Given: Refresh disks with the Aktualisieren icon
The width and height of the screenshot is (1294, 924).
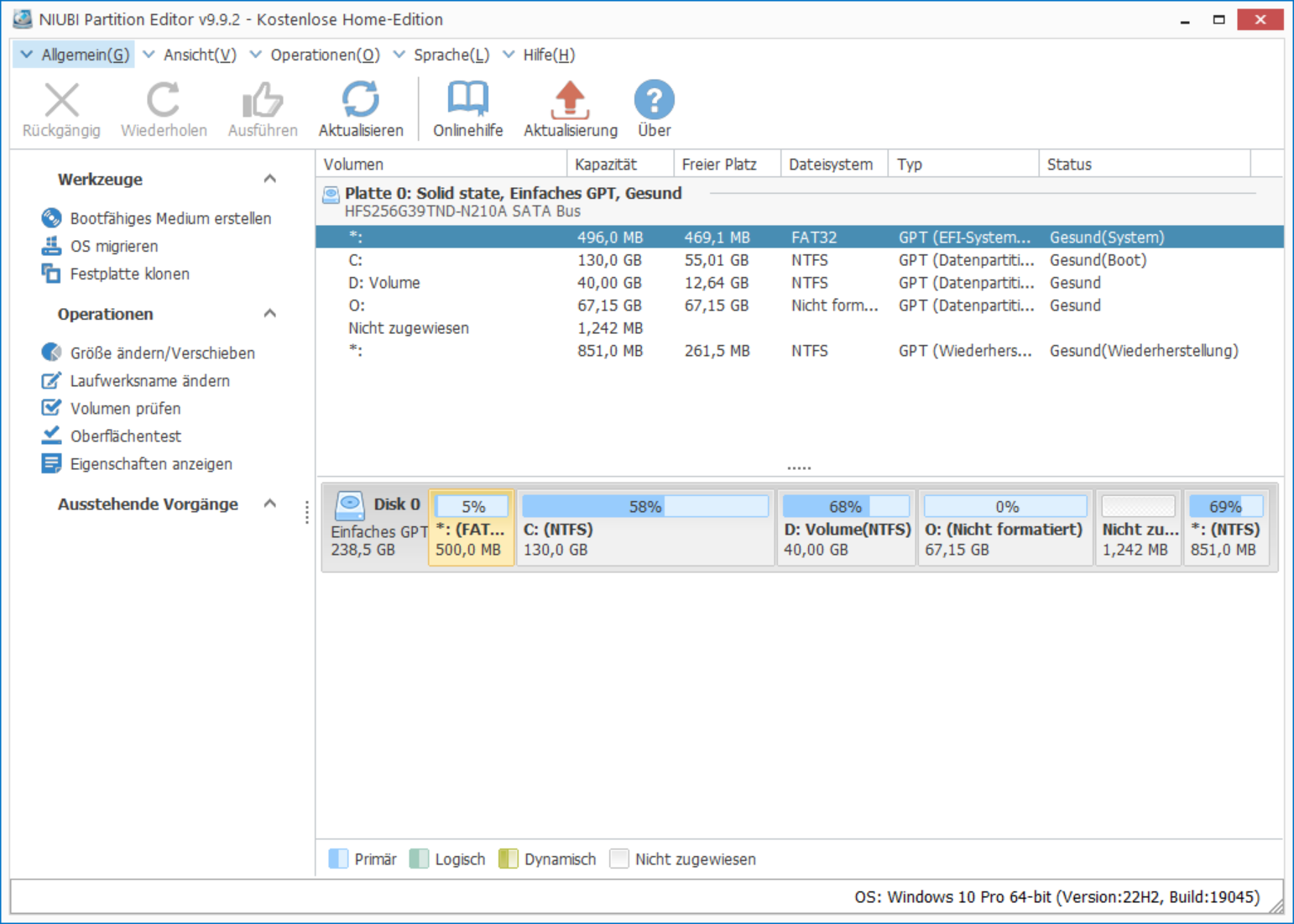Looking at the screenshot, I should click(x=361, y=100).
